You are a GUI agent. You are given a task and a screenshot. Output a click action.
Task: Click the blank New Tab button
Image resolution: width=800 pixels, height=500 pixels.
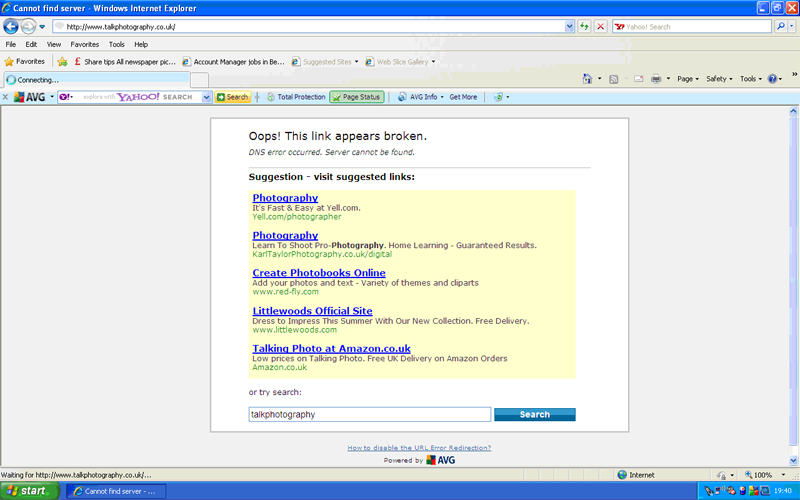(199, 80)
